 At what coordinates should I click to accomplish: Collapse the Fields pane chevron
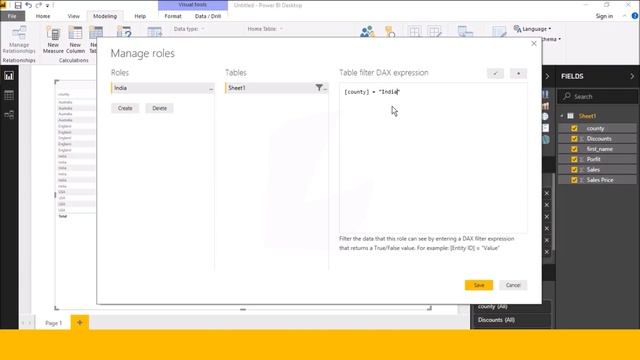(x=632, y=76)
